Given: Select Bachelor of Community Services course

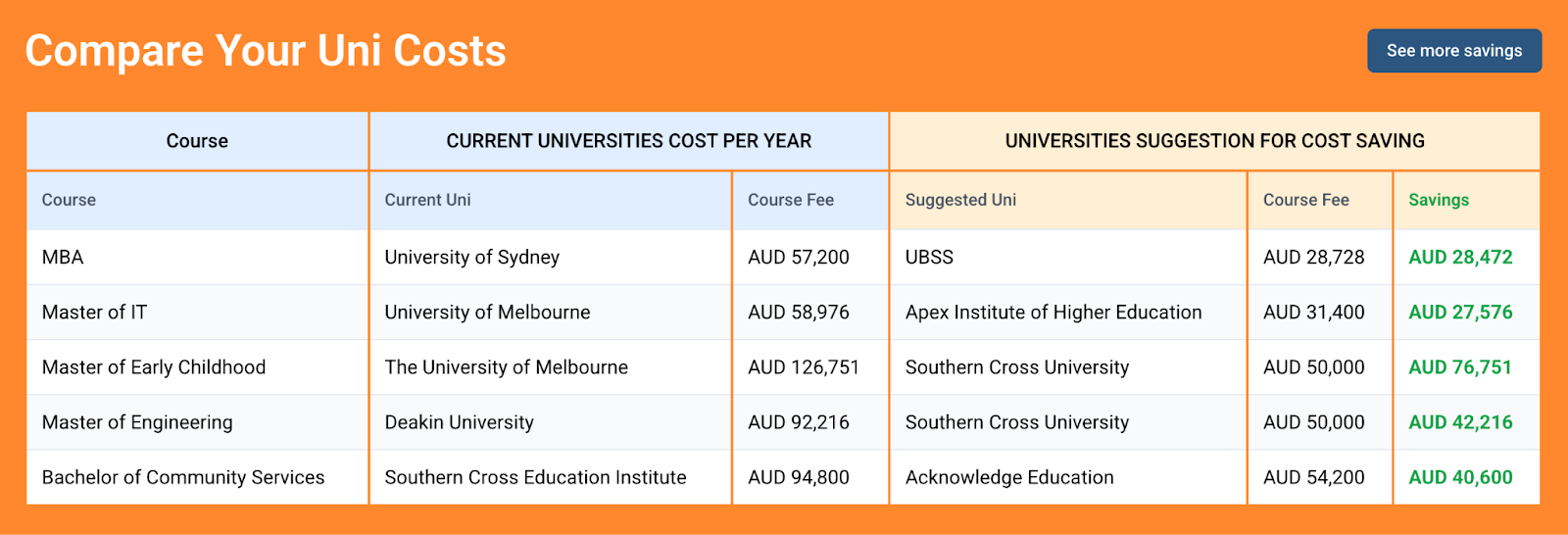Looking at the screenshot, I should click(x=183, y=477).
